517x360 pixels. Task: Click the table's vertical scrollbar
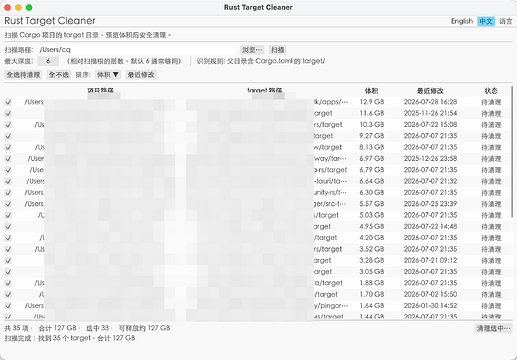point(512,152)
